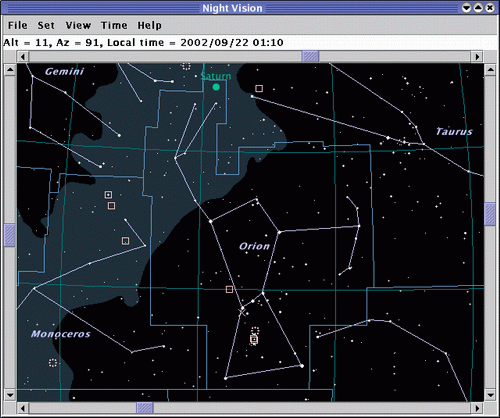Open the File menu

(x=18, y=25)
